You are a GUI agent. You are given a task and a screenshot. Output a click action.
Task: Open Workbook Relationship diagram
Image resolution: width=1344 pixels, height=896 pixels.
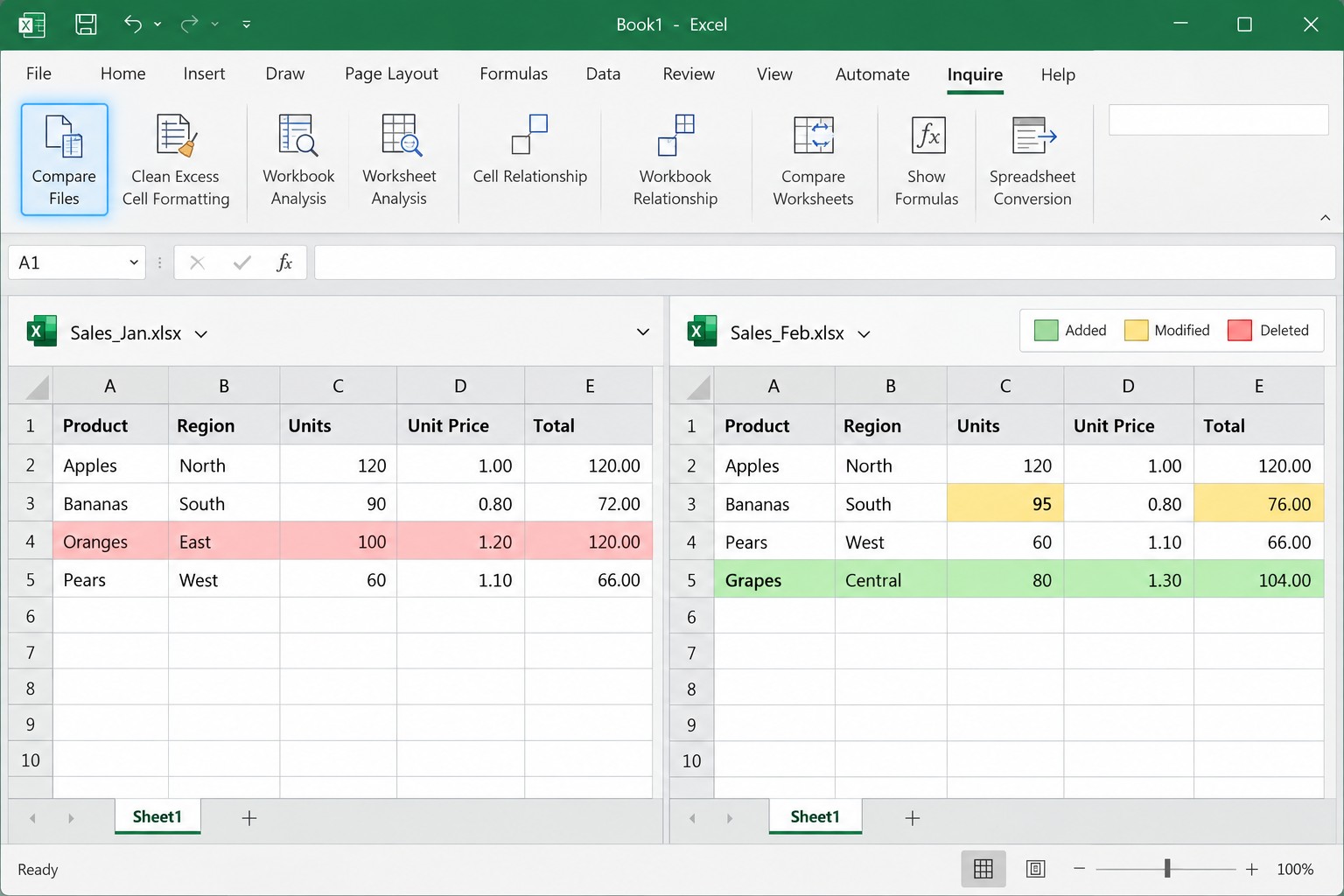[675, 159]
